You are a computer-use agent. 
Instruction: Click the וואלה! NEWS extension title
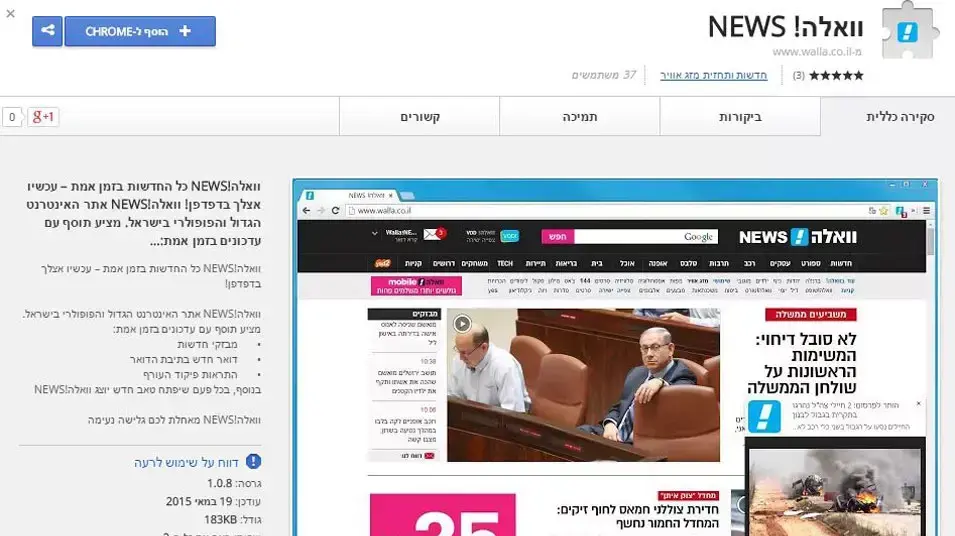click(x=786, y=27)
